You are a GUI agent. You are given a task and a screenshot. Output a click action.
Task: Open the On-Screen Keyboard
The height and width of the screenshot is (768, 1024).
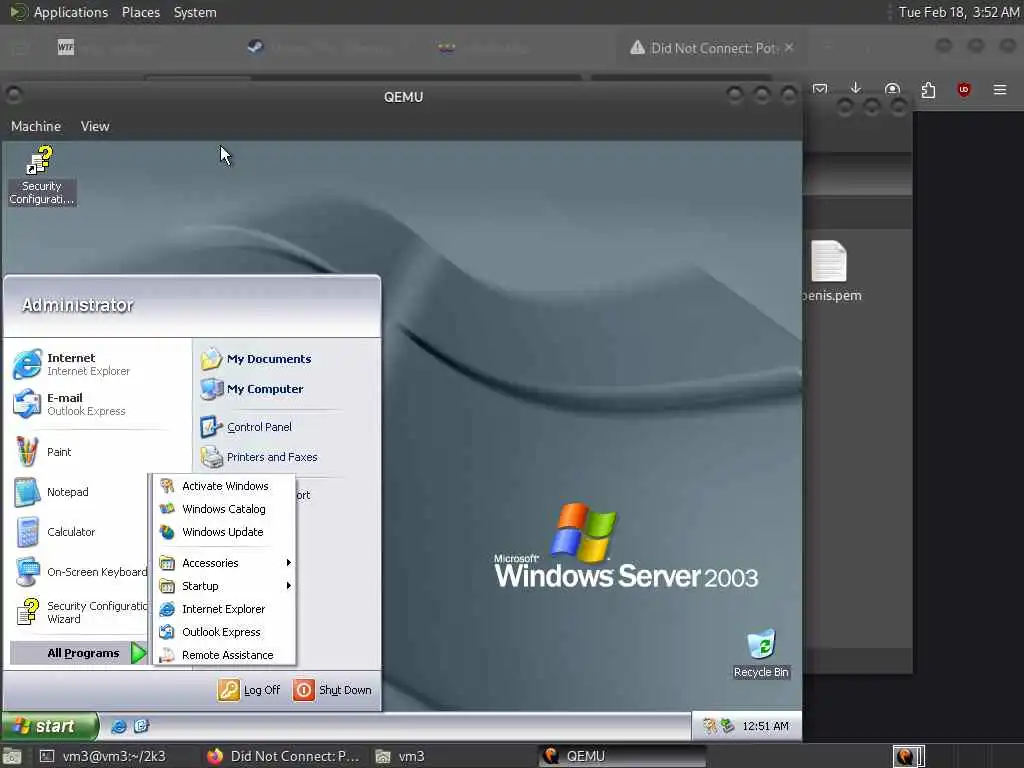[81, 572]
